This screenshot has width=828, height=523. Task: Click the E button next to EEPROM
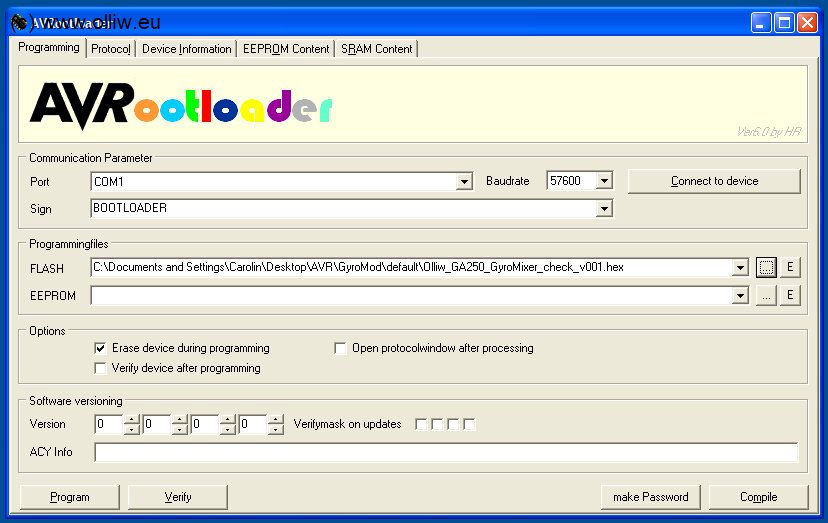789,295
